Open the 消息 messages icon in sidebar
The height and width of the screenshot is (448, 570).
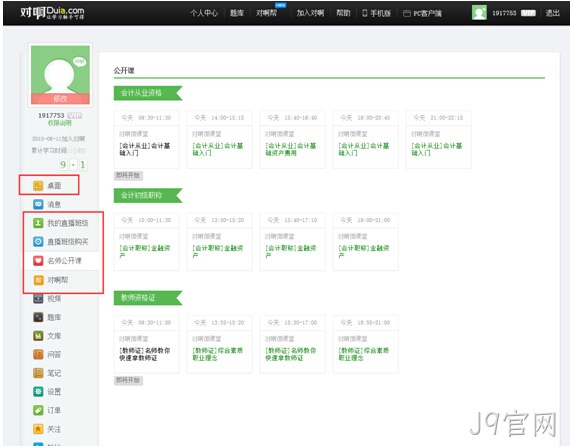tap(38, 204)
